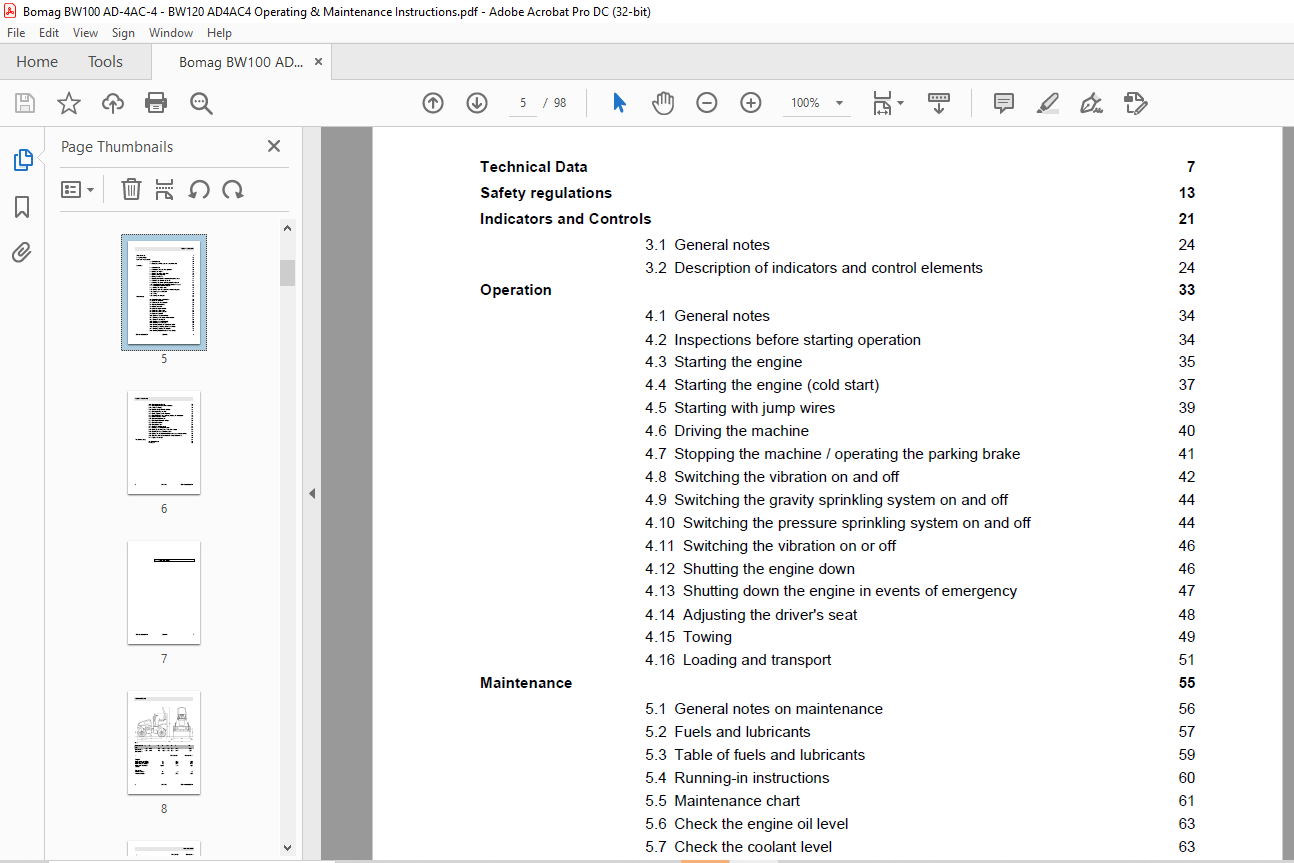Screen dimensions: 1294x863
Task: Open Page Thumbnails panel icon in sidebar
Action: [22, 160]
